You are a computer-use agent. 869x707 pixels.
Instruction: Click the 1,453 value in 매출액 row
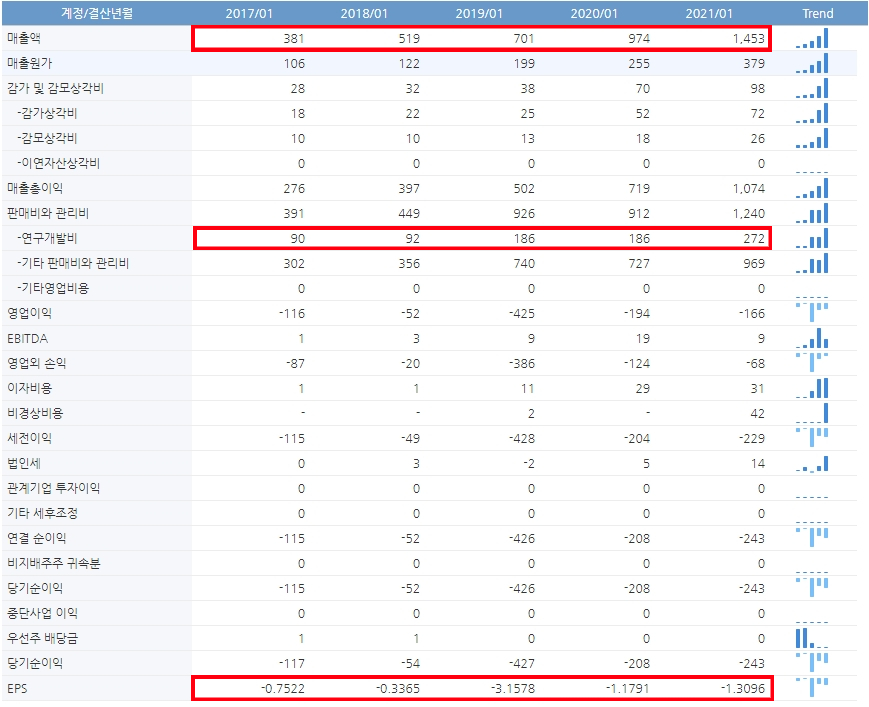(x=749, y=38)
